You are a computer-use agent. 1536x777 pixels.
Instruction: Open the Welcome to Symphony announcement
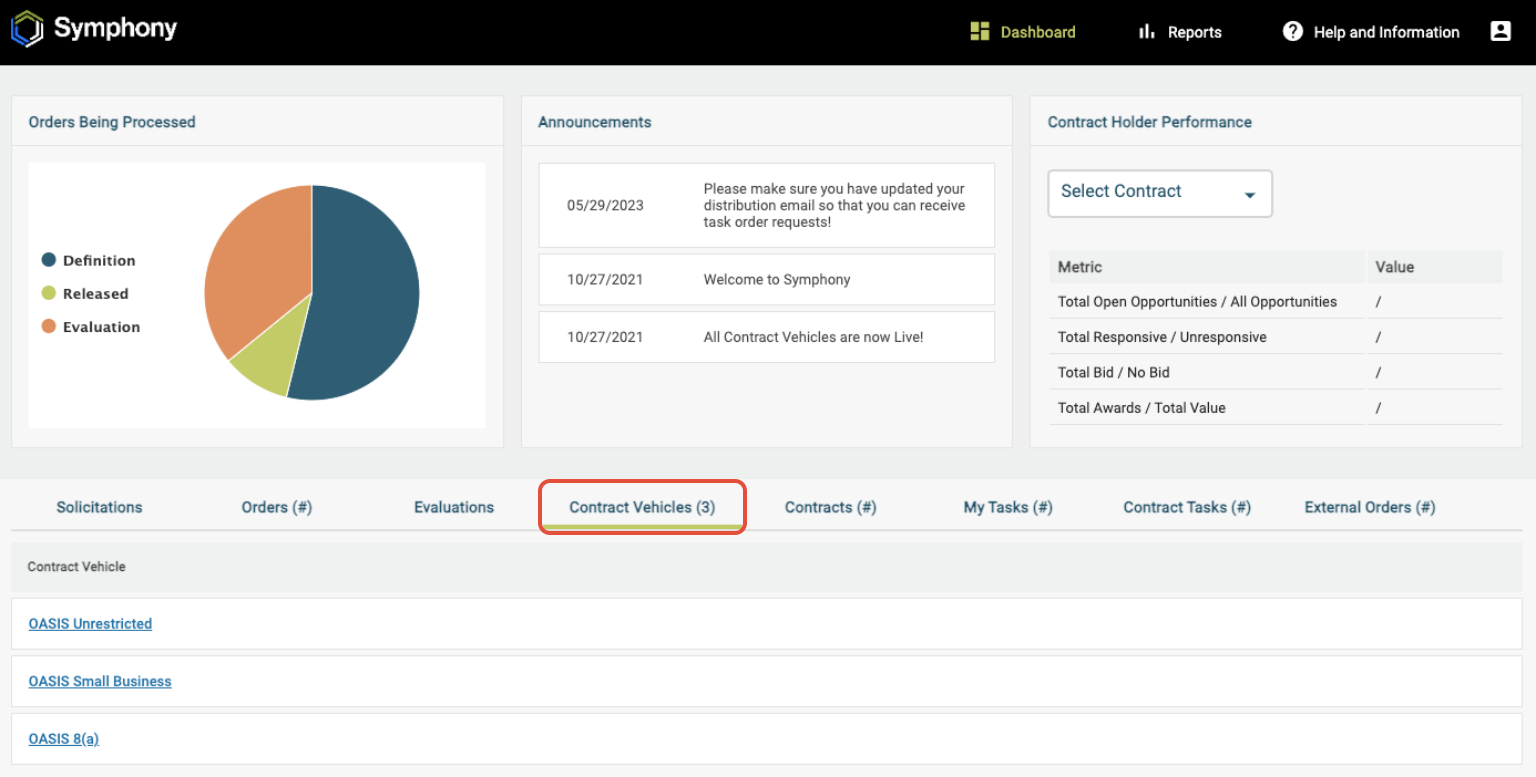click(767, 279)
